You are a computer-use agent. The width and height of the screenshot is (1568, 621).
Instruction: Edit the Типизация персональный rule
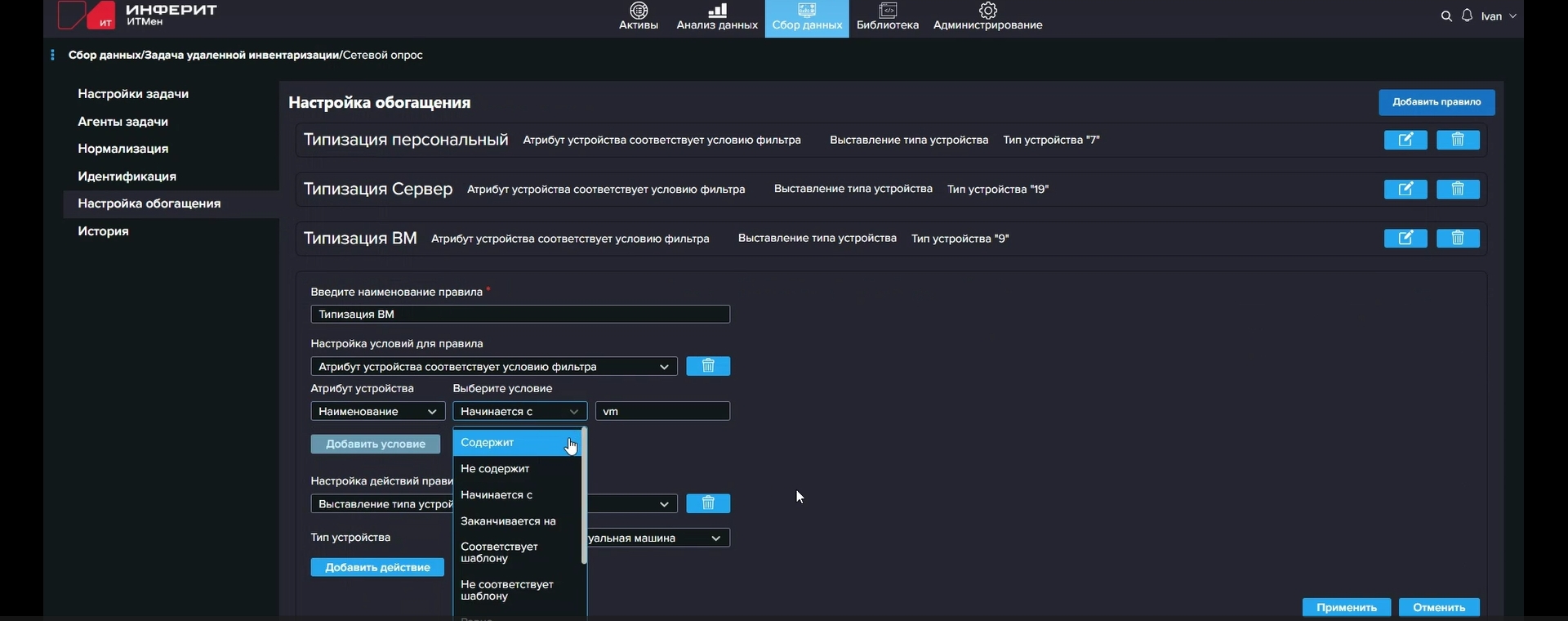pyautogui.click(x=1405, y=141)
